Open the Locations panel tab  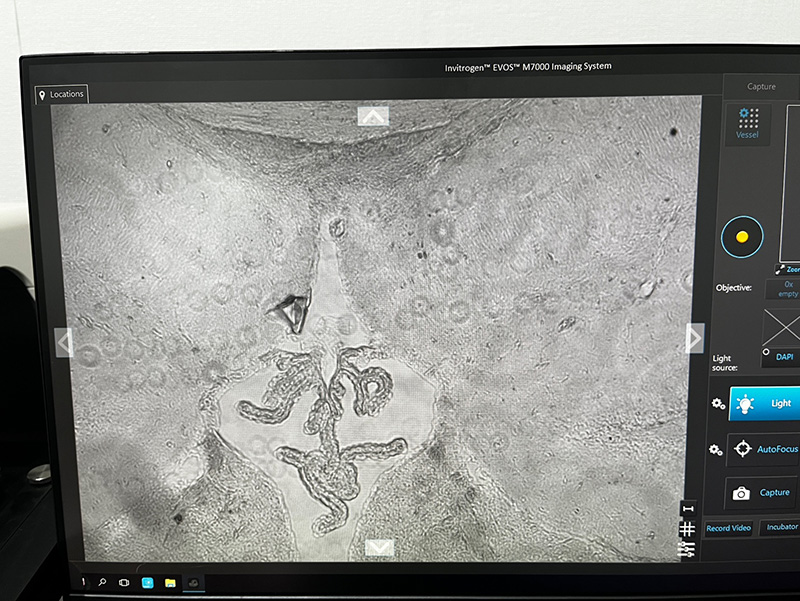point(60,94)
